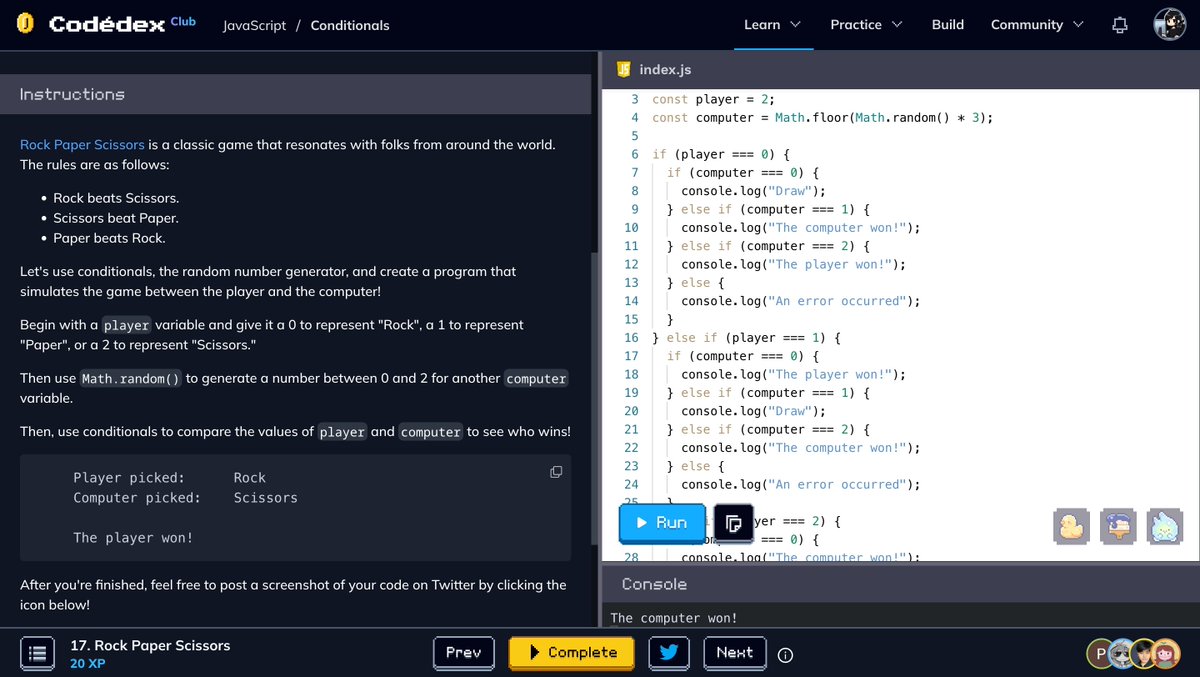Go to the Next exercise
The width and height of the screenshot is (1200, 677).
735,653
